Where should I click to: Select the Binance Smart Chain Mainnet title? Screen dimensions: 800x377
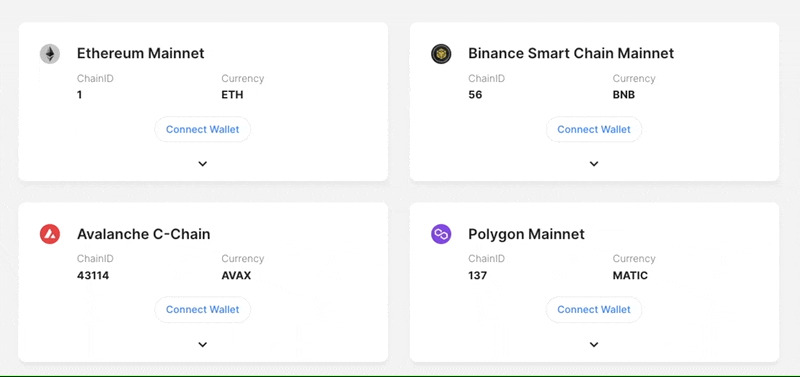coord(571,53)
